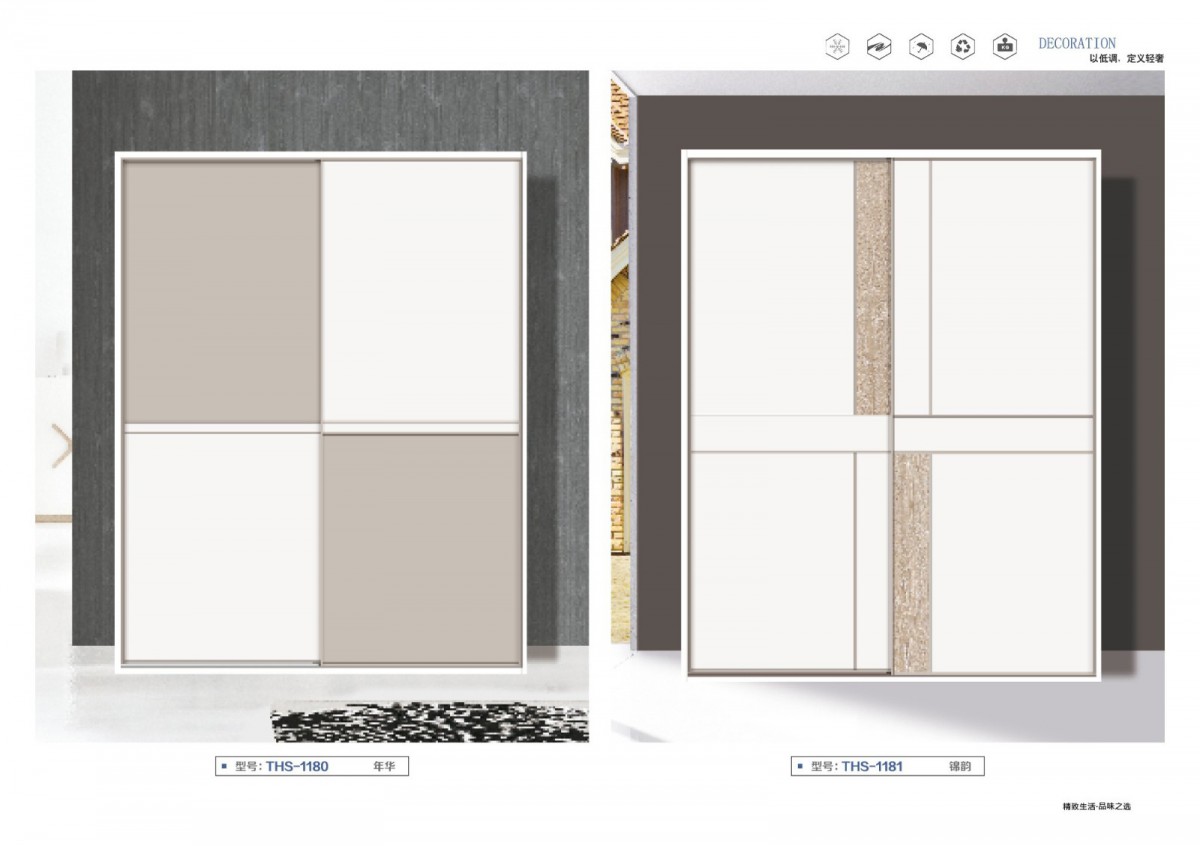Click the Chinese slogan under DECORATION
Screen dimensions: 1200x846
tap(1126, 60)
